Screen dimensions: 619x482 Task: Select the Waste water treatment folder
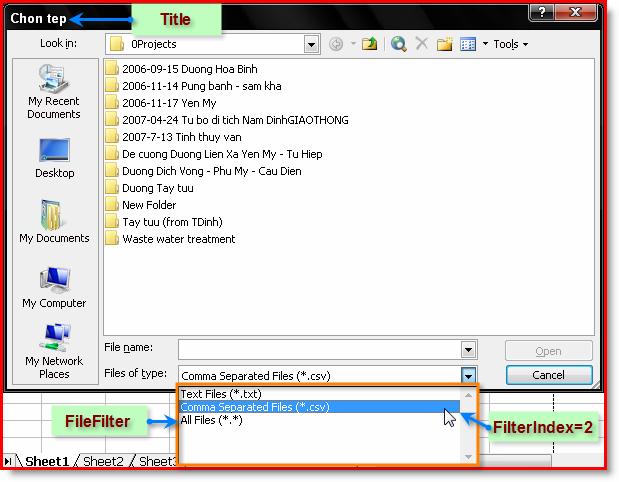click(170, 239)
